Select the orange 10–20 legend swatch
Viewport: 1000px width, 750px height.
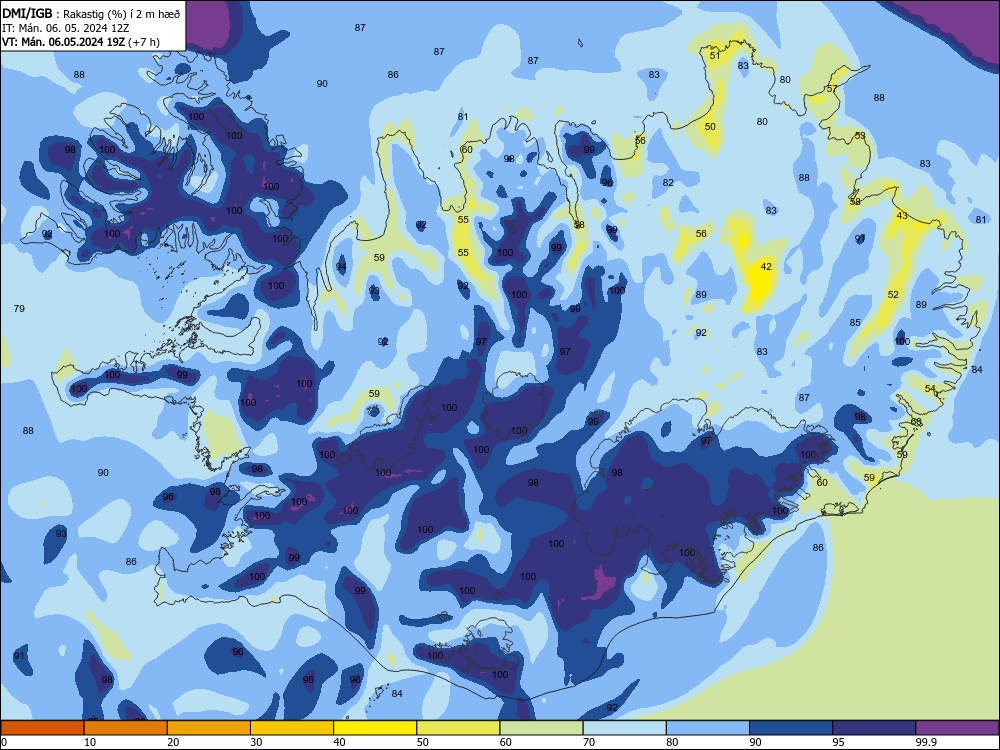(126, 728)
